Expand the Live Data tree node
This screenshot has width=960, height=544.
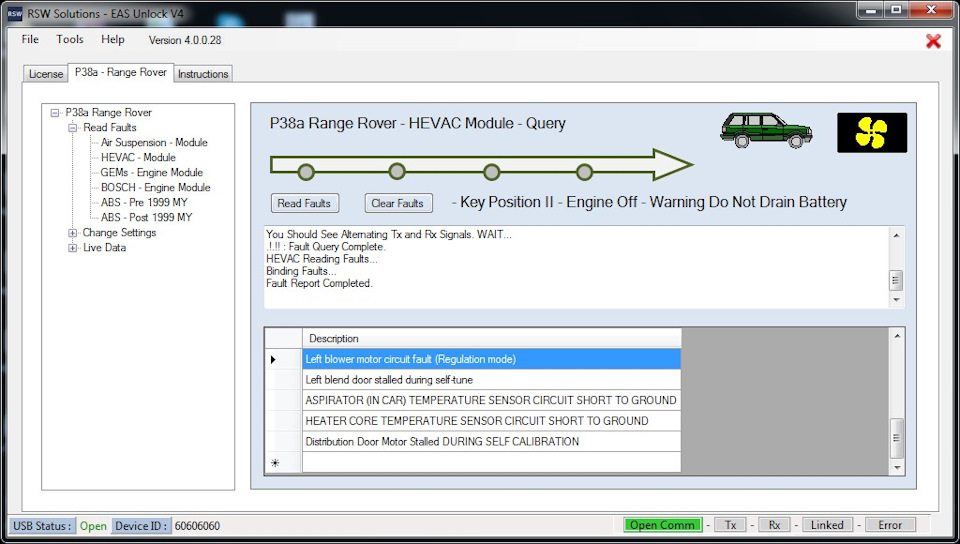coord(72,248)
